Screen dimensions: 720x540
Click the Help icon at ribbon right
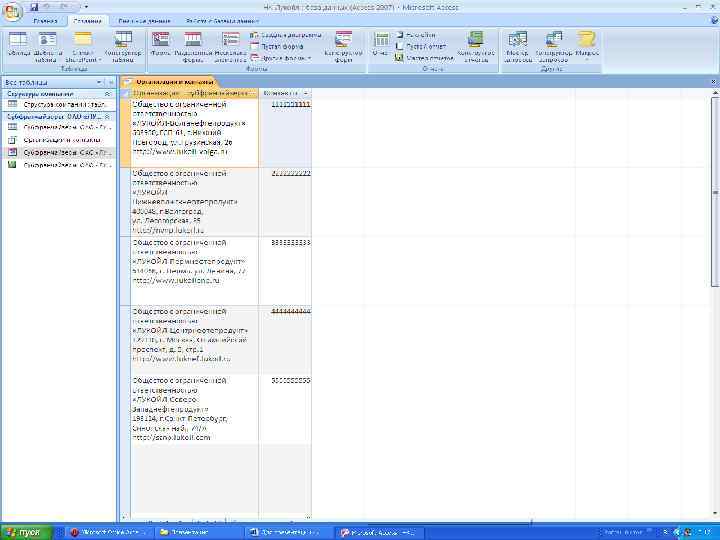click(714, 21)
